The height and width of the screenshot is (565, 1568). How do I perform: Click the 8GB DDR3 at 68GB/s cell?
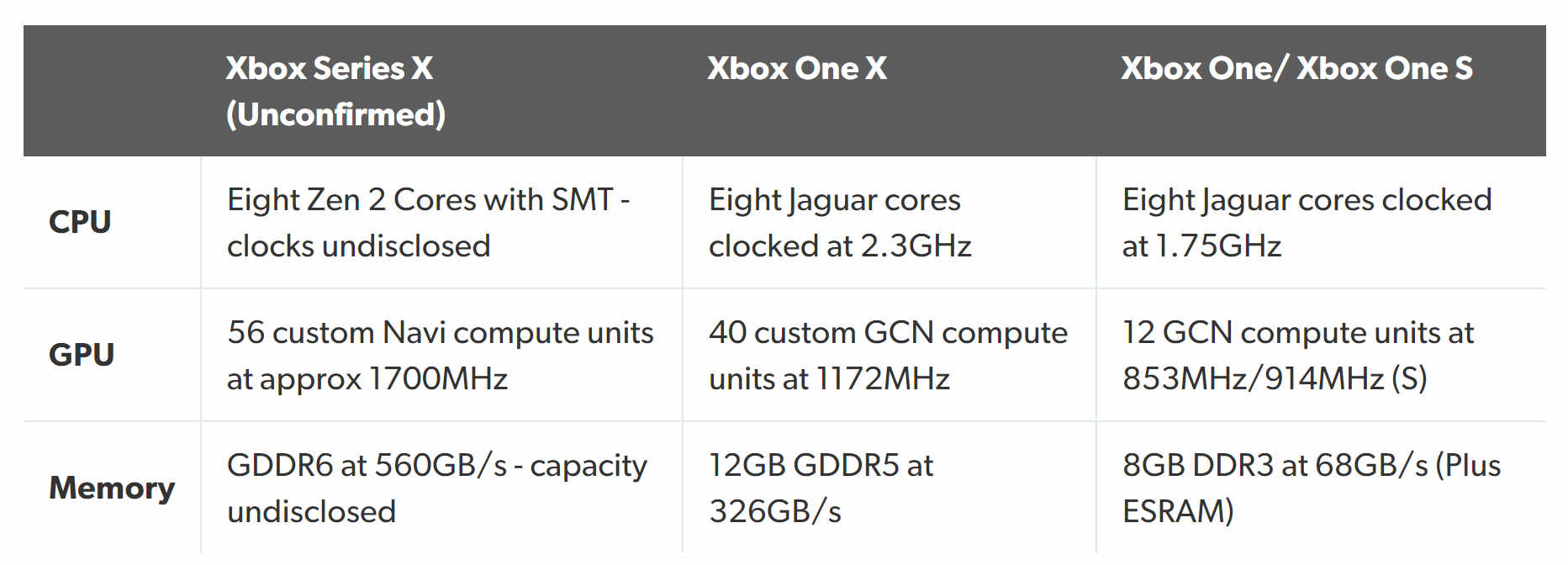[1321, 488]
